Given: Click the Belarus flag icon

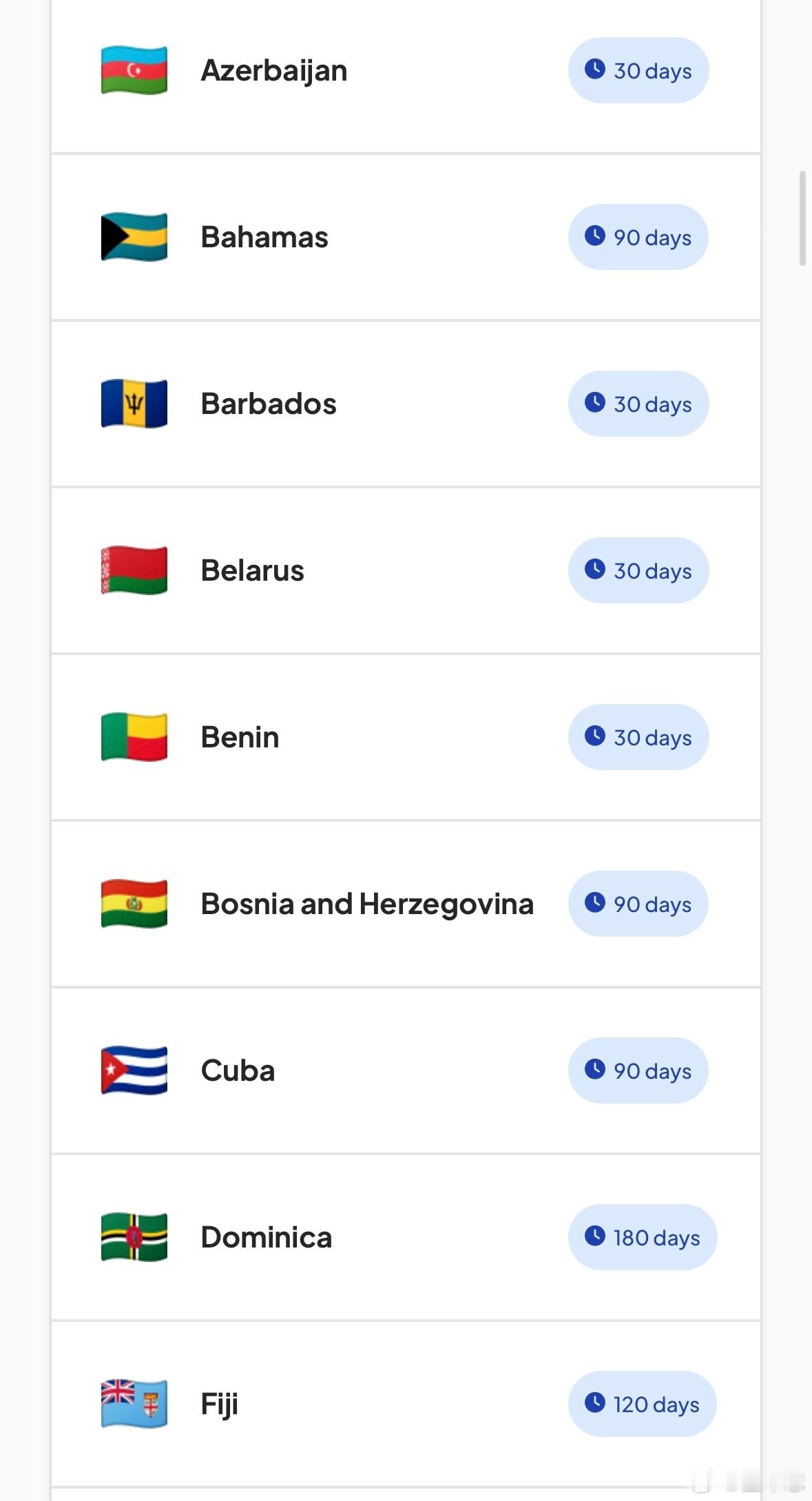Looking at the screenshot, I should point(134,570).
